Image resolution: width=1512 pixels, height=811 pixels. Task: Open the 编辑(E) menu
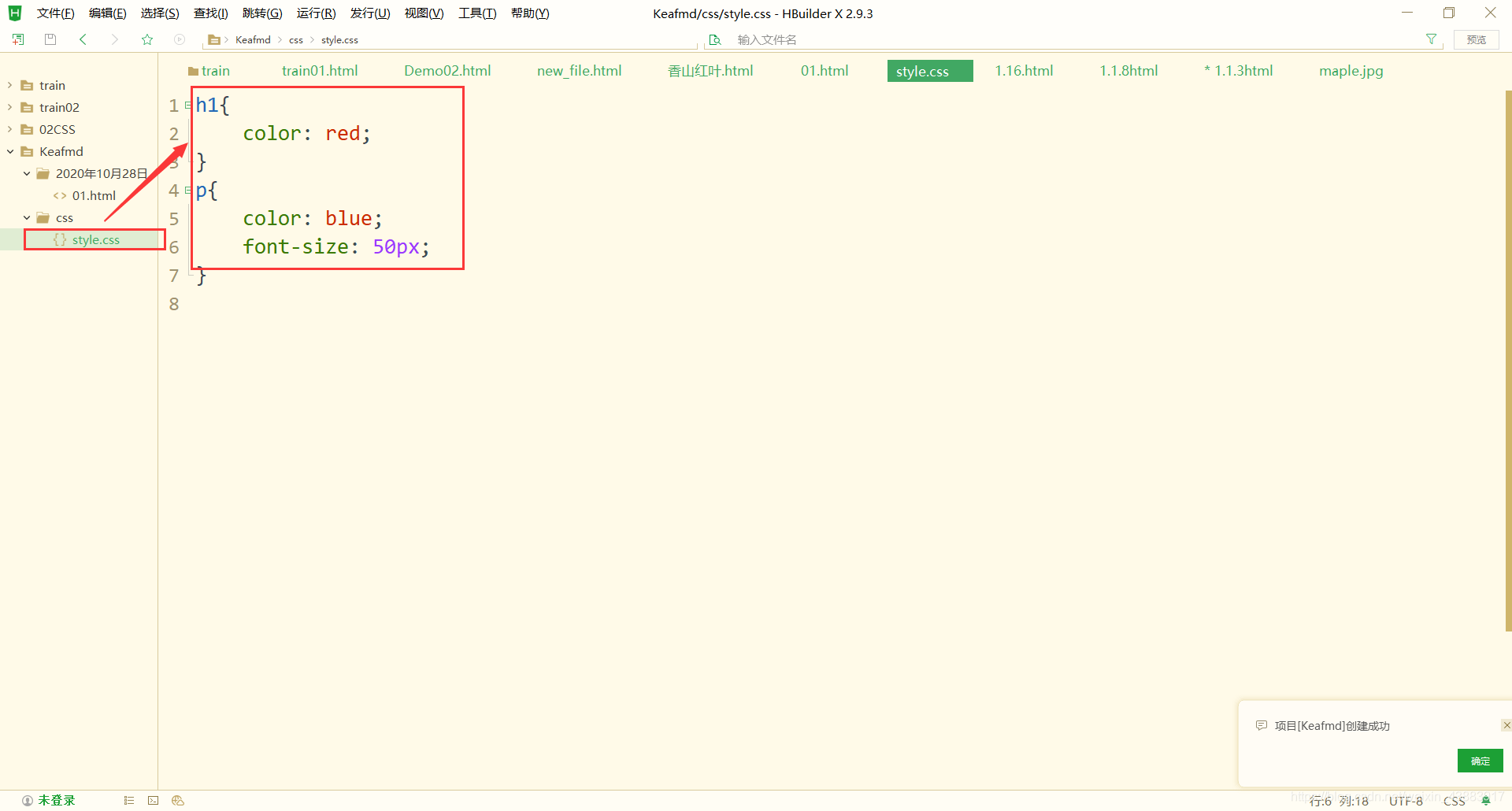pyautogui.click(x=108, y=13)
